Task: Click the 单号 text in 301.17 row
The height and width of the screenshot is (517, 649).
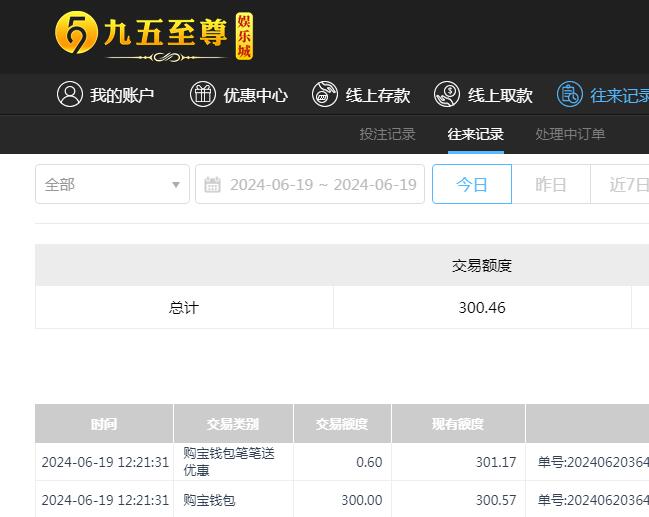Action: coord(593,462)
